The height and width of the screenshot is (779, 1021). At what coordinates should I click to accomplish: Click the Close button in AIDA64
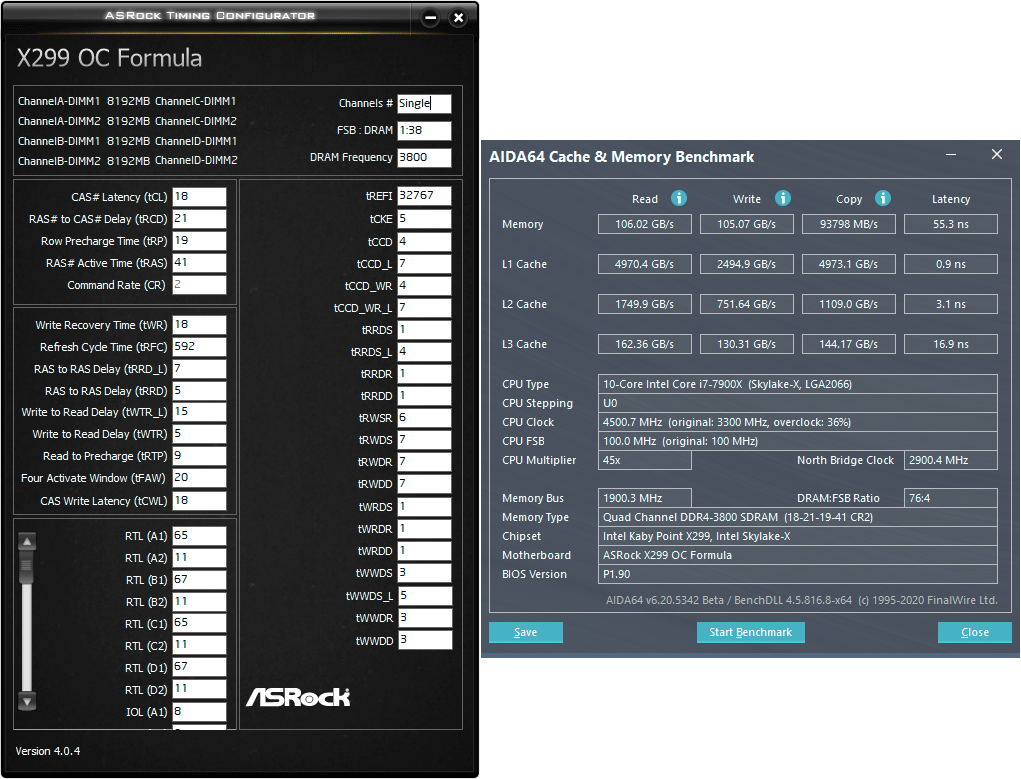pyautogui.click(x=974, y=632)
